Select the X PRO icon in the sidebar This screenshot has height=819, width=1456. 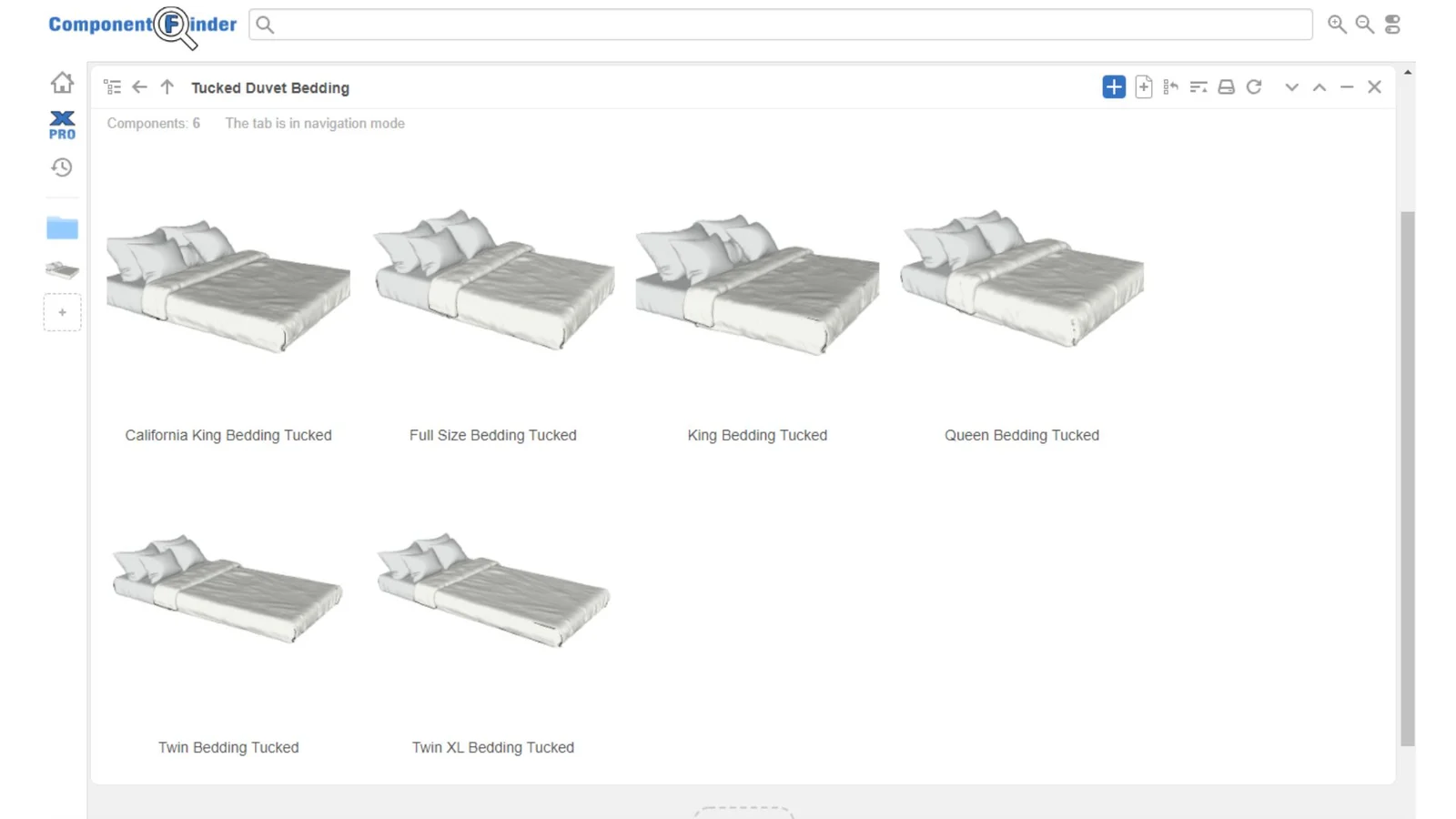[62, 125]
